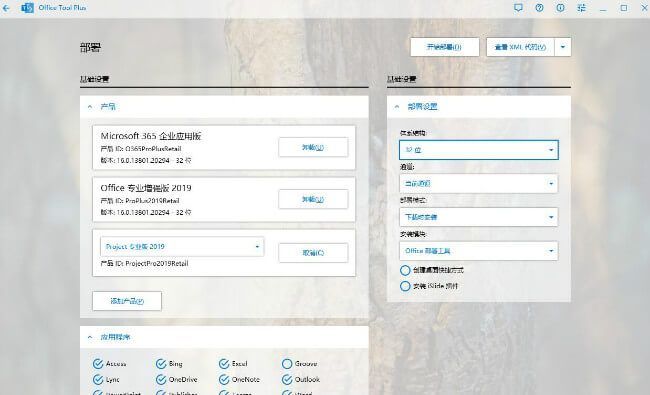This screenshot has width=650, height=395.
Task: Toggle the OneDrive application checkbox
Action: point(161,379)
